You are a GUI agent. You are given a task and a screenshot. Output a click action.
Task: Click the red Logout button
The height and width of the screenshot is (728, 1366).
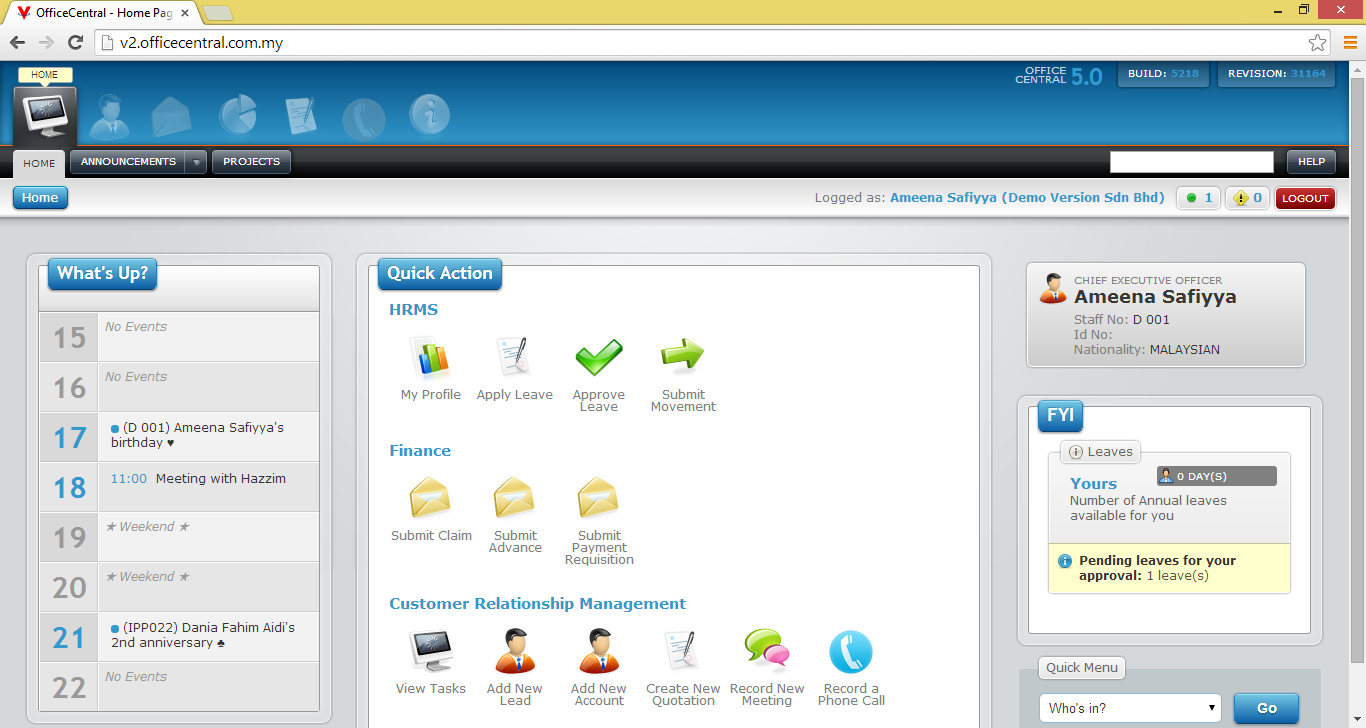point(1305,198)
